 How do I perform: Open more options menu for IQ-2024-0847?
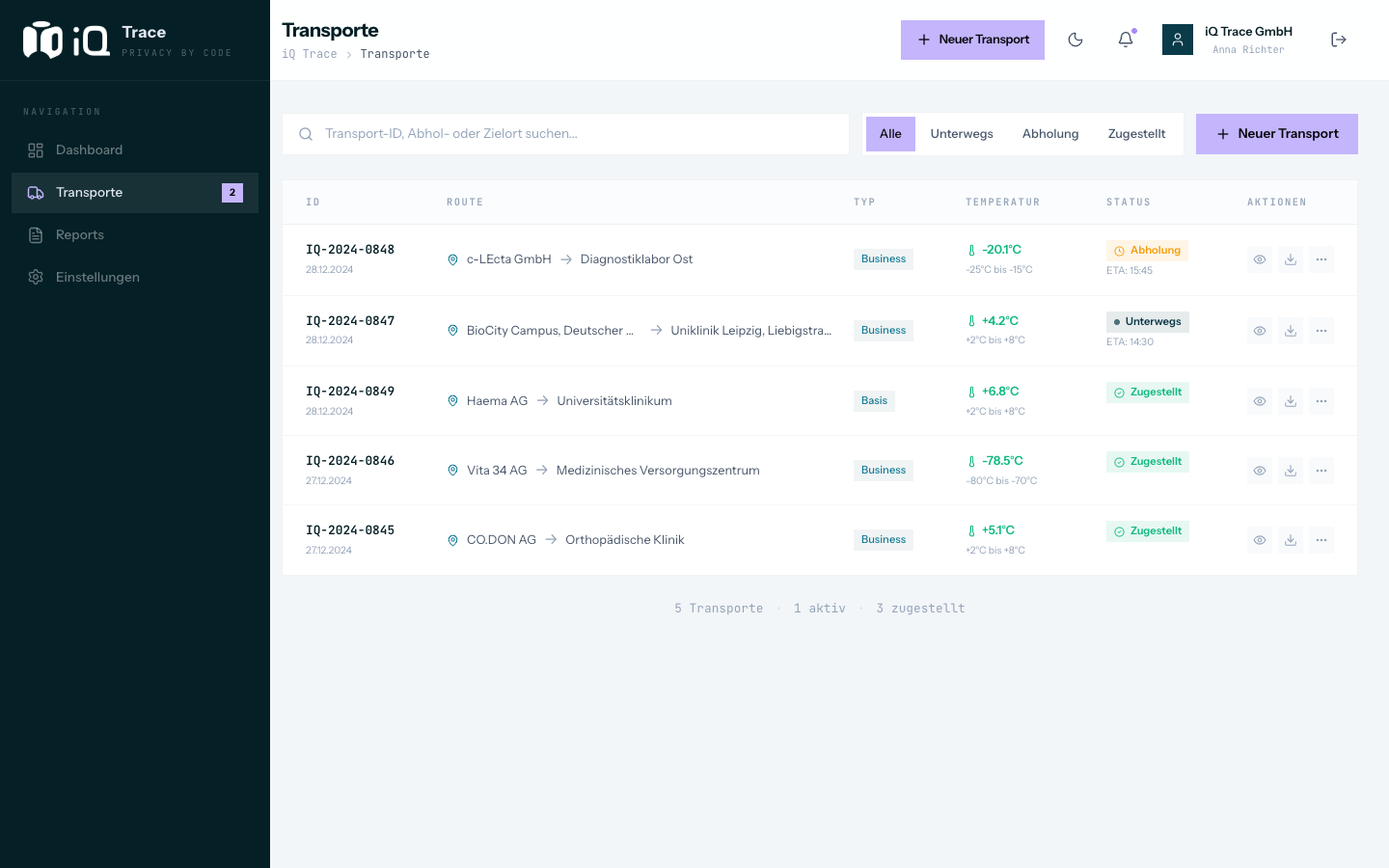click(1321, 331)
